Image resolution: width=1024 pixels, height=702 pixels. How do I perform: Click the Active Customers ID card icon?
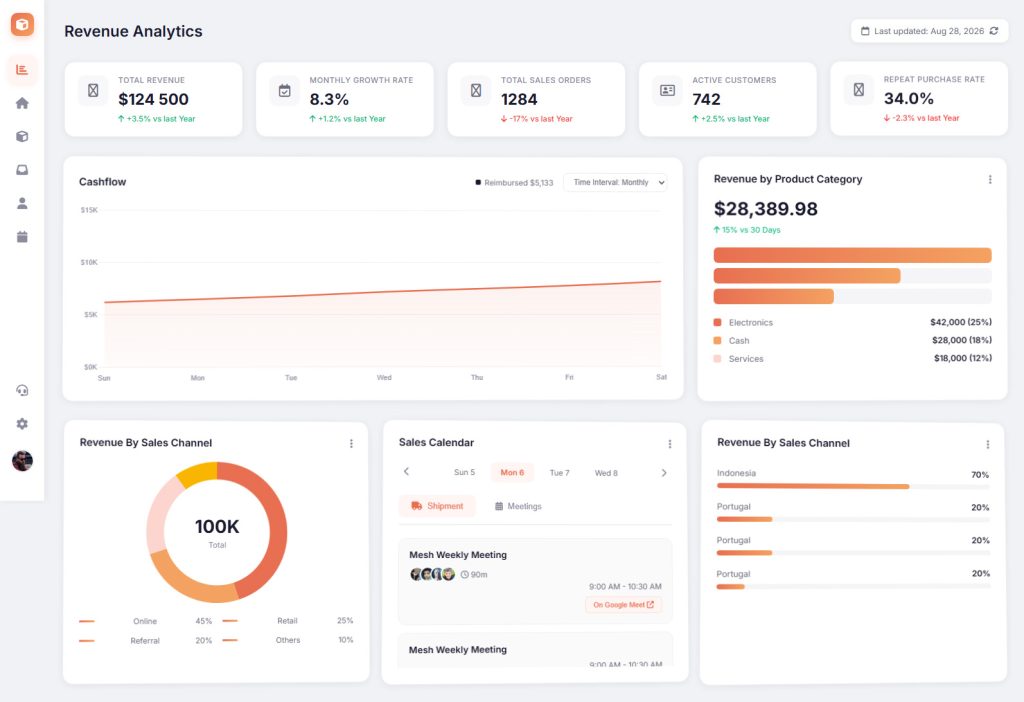pyautogui.click(x=667, y=90)
